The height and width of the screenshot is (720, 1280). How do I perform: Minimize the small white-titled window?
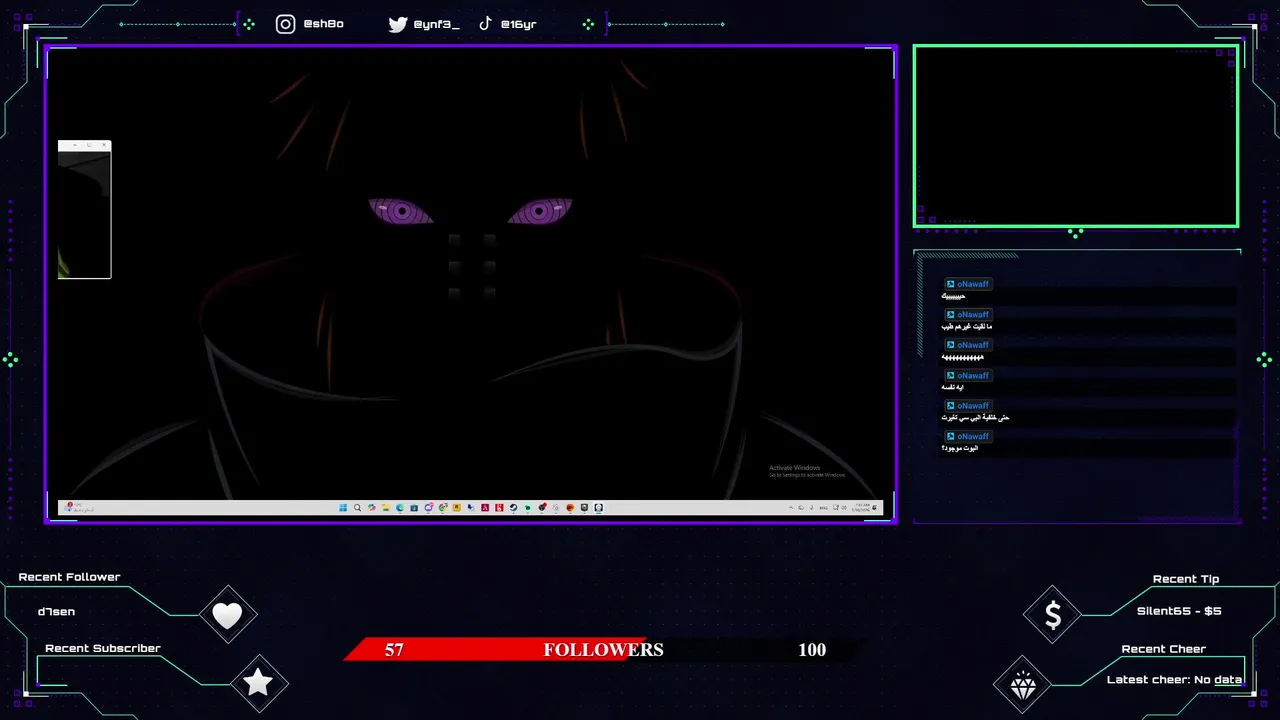pyautogui.click(x=75, y=145)
